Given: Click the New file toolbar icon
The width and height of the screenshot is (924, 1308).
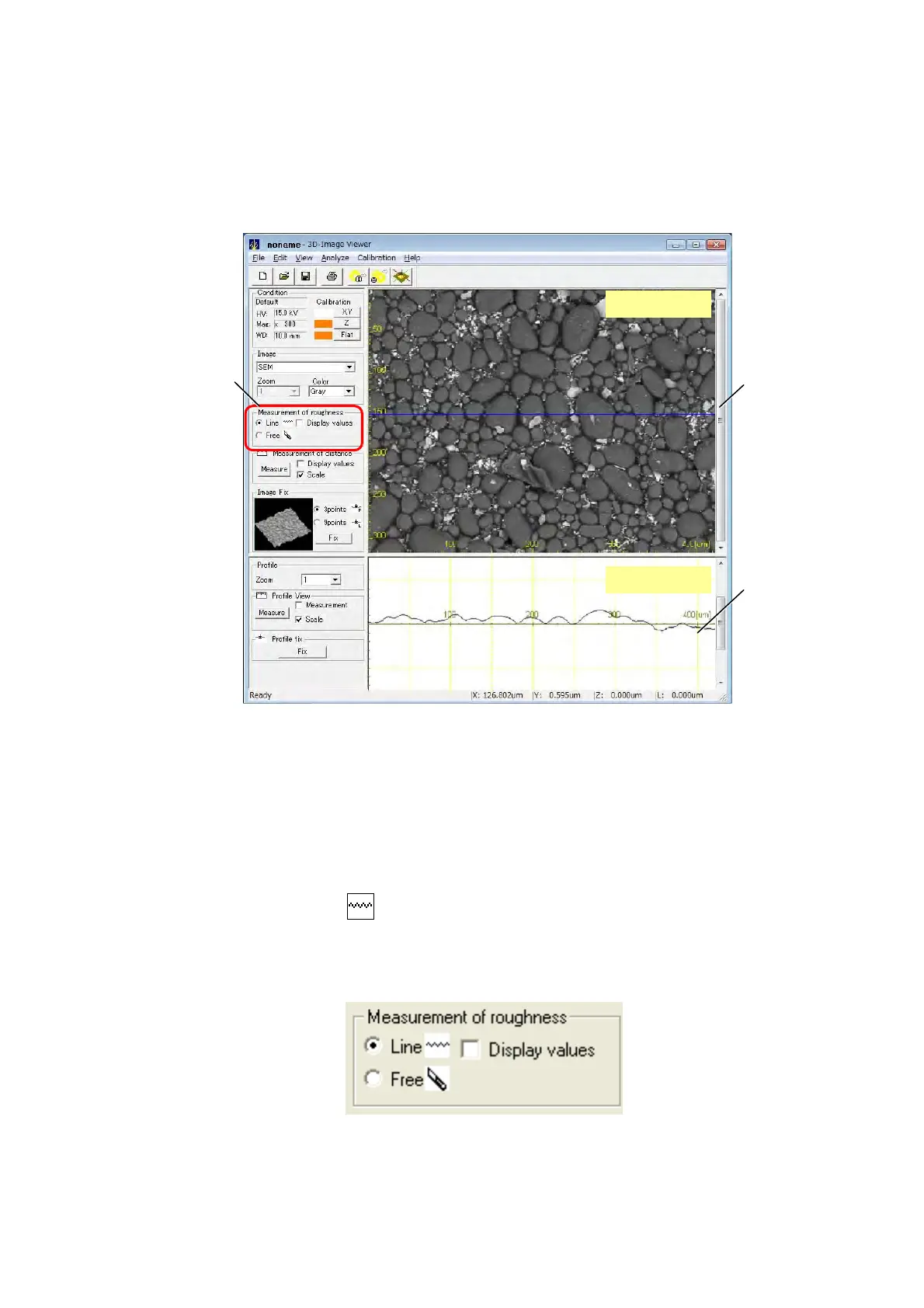Looking at the screenshot, I should click(262, 277).
